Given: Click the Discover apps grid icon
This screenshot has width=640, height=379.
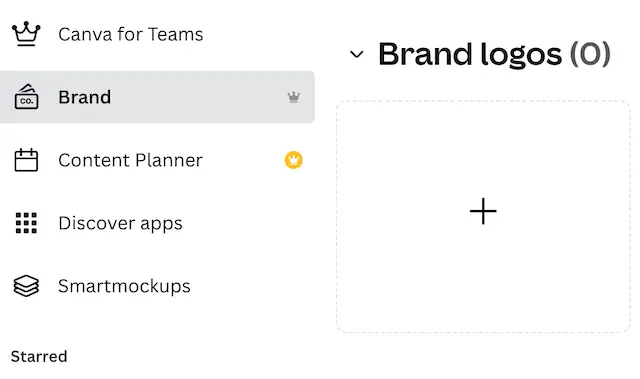Looking at the screenshot, I should 26,223.
